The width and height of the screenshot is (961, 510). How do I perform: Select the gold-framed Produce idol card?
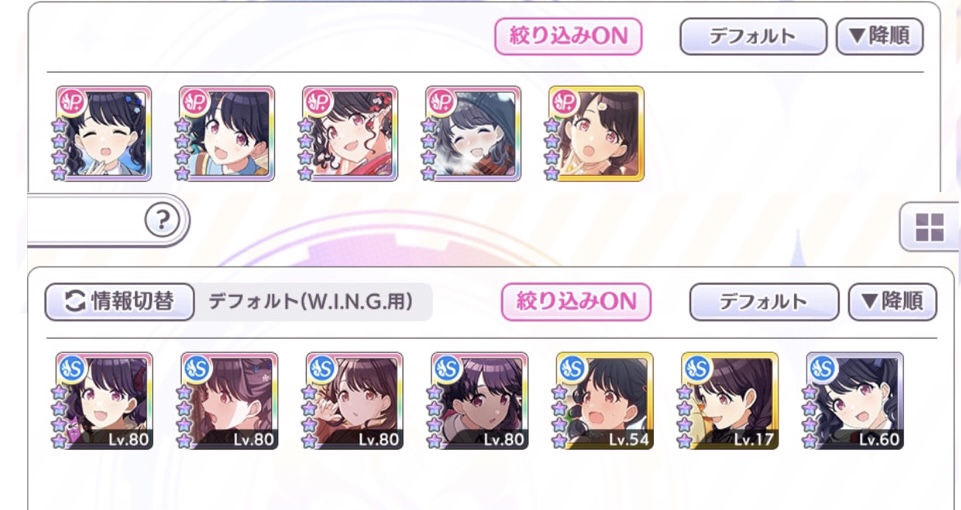click(596, 134)
